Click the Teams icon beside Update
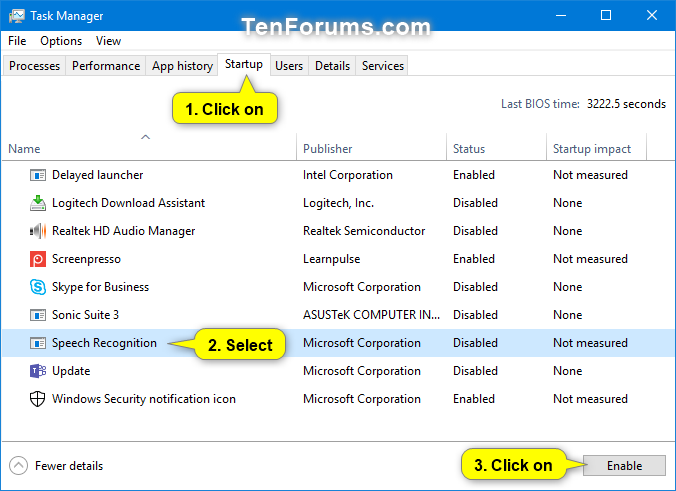Image resolution: width=676 pixels, height=491 pixels. [38, 371]
